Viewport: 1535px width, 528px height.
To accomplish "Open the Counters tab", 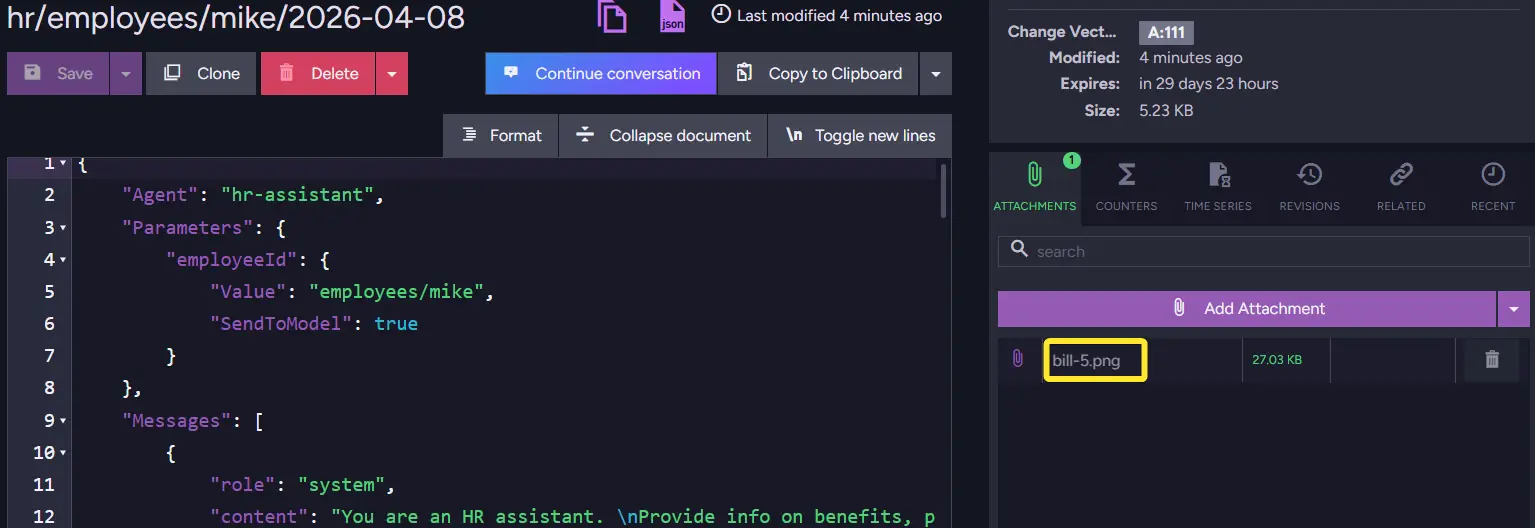I will [1126, 187].
